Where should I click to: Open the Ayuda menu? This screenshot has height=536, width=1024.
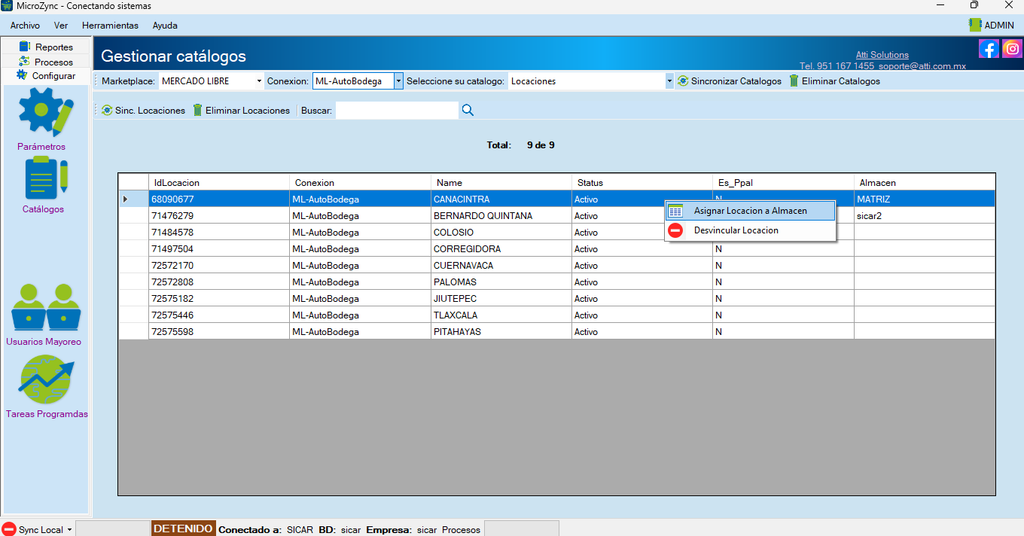tap(165, 25)
